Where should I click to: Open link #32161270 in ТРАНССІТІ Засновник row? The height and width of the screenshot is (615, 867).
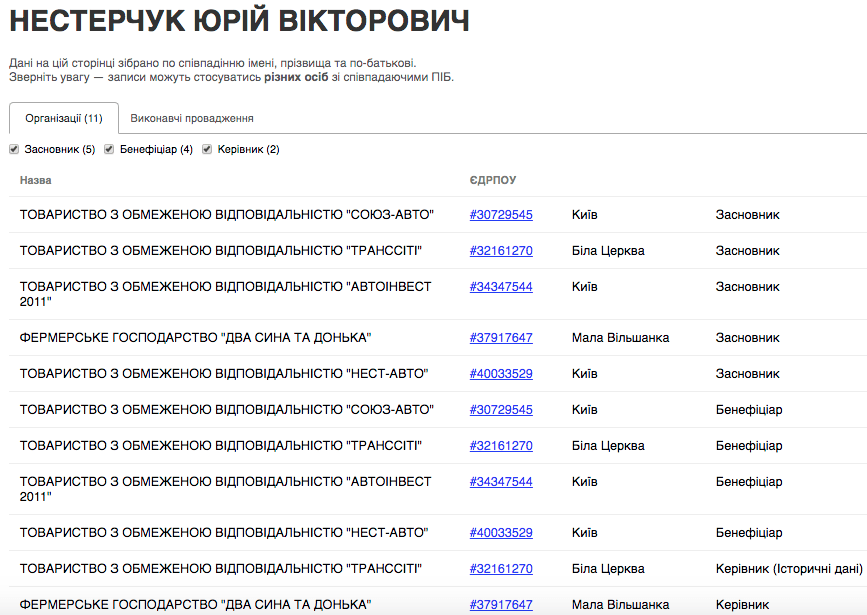click(x=501, y=251)
